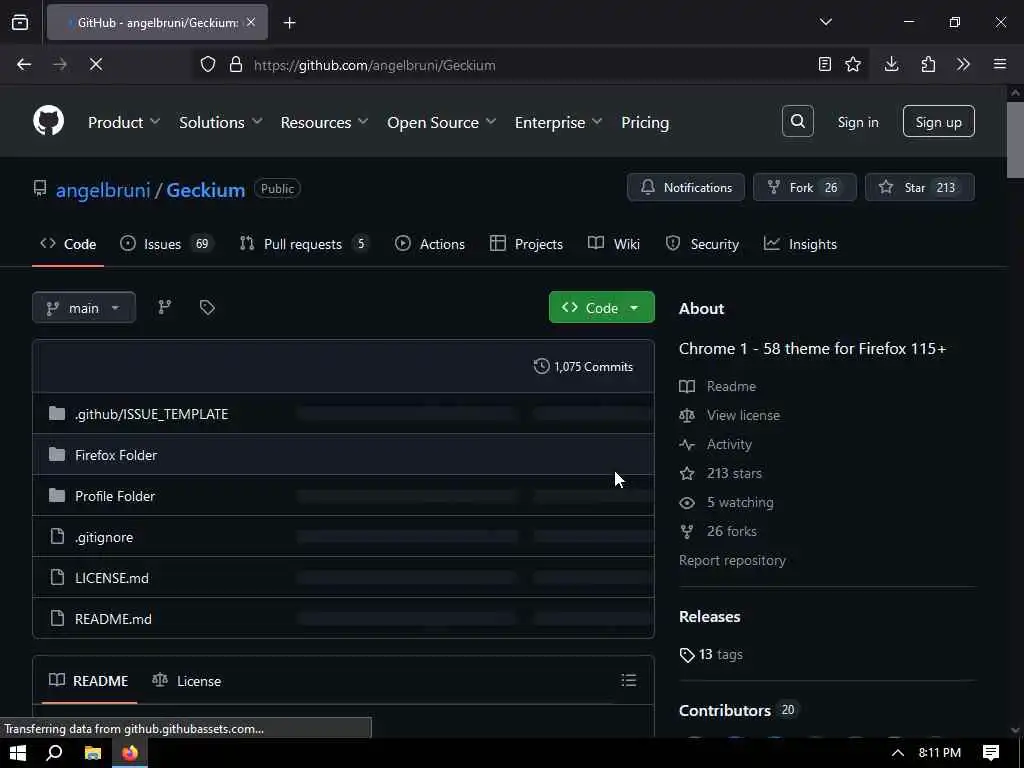Open Firefox View tab icon

(20, 22)
